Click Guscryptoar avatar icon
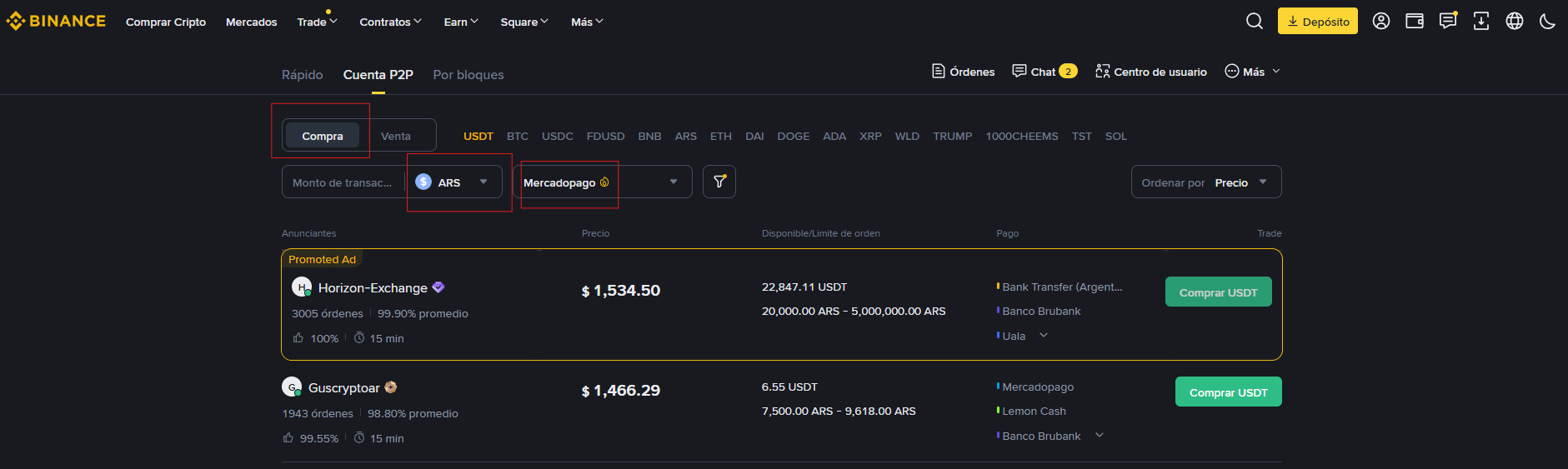The image size is (1568, 469). 292,387
